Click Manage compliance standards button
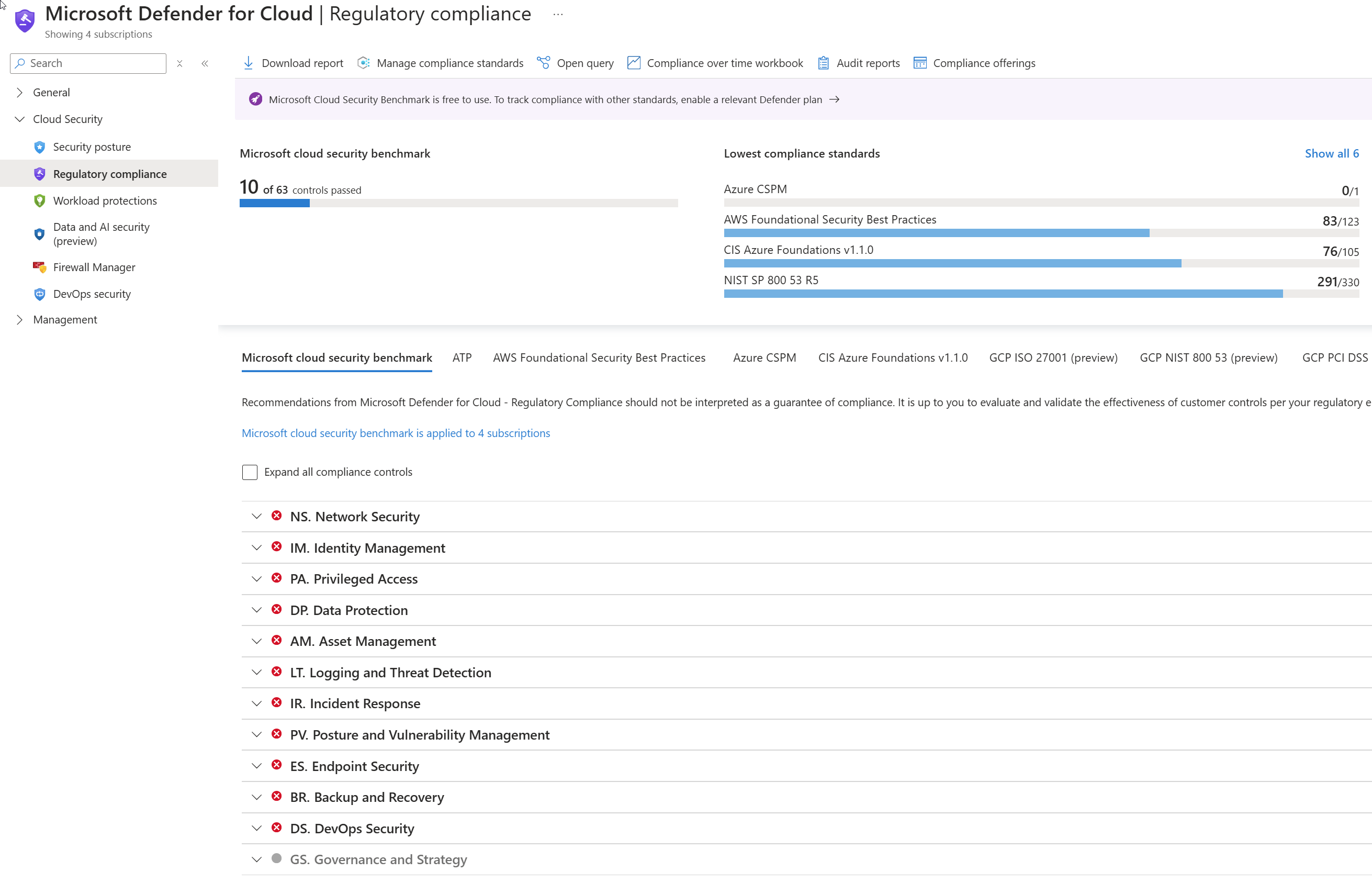The image size is (1372, 894). pos(440,63)
